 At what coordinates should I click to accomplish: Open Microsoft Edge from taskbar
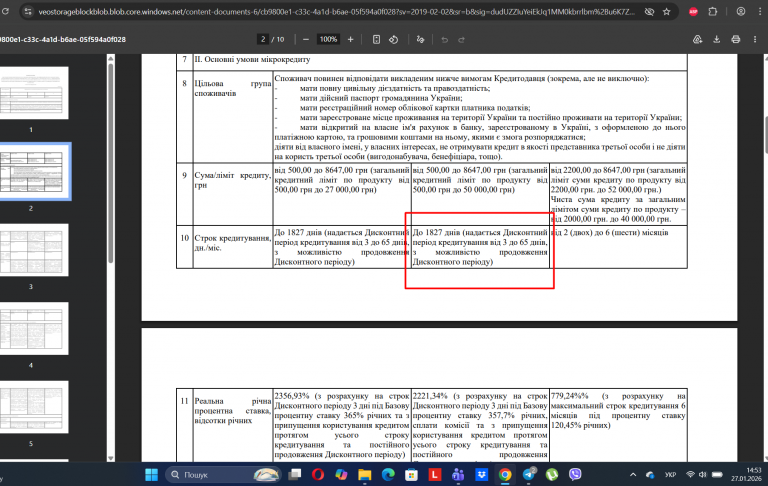coord(388,474)
